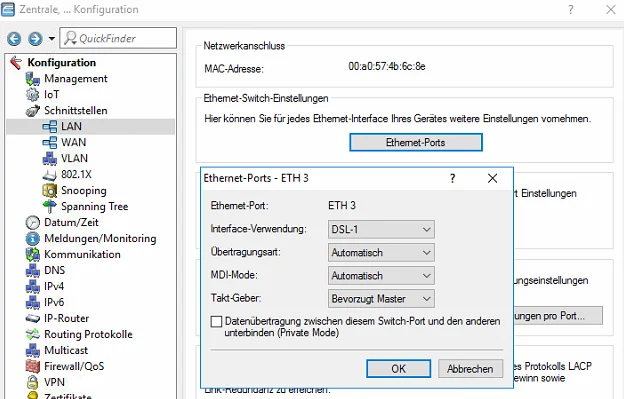Open the MDI-Mode dropdown
Image resolution: width=624 pixels, height=399 pixels.
point(381,276)
